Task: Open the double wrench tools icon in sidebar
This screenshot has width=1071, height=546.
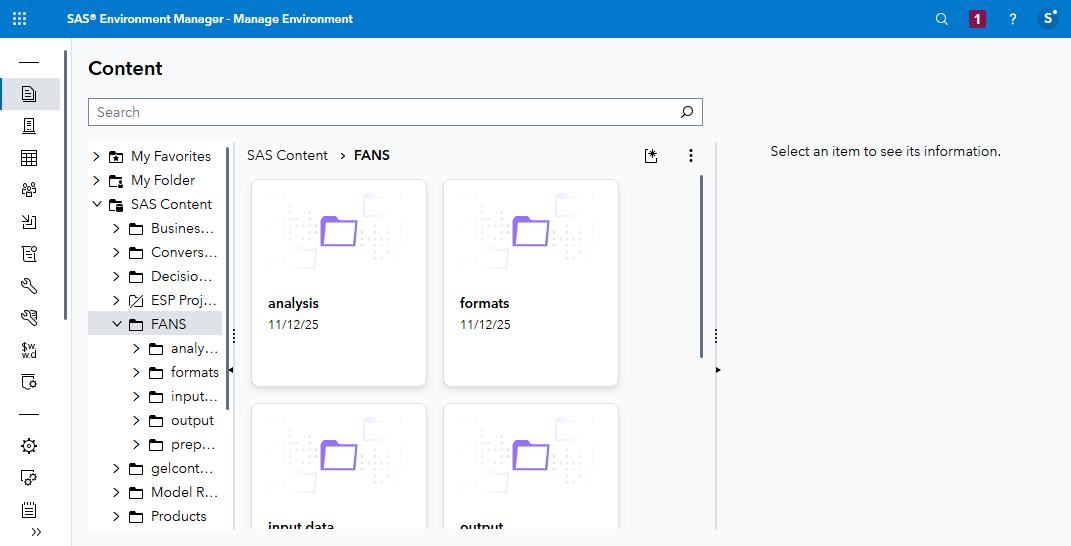Action: (x=29, y=318)
